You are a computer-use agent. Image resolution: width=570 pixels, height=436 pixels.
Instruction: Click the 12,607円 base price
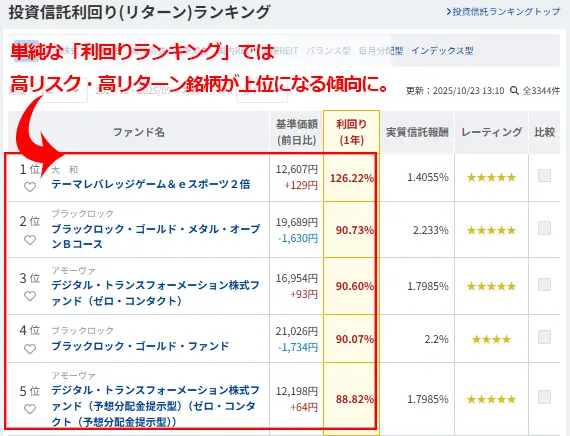(297, 169)
